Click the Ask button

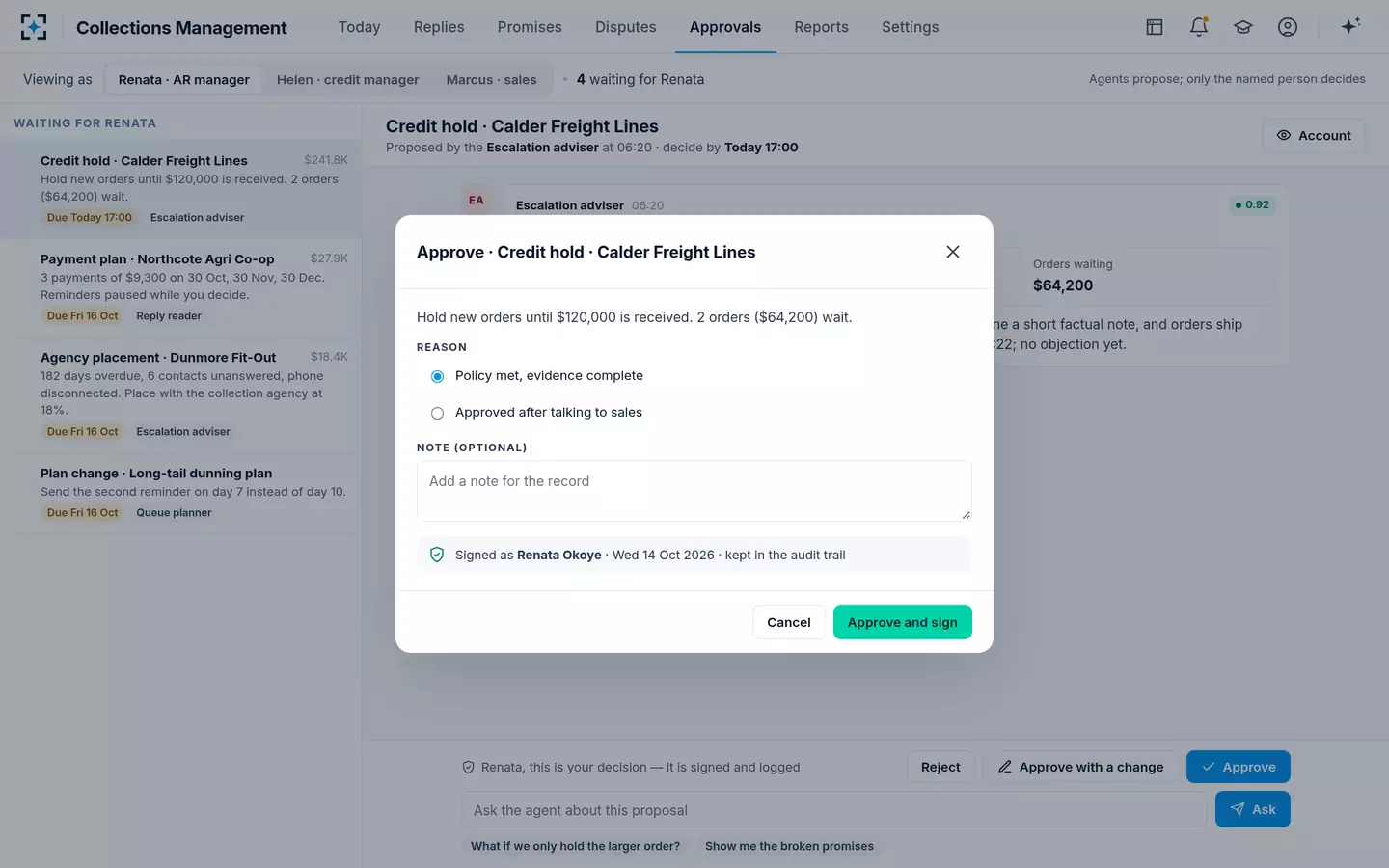(x=1253, y=809)
